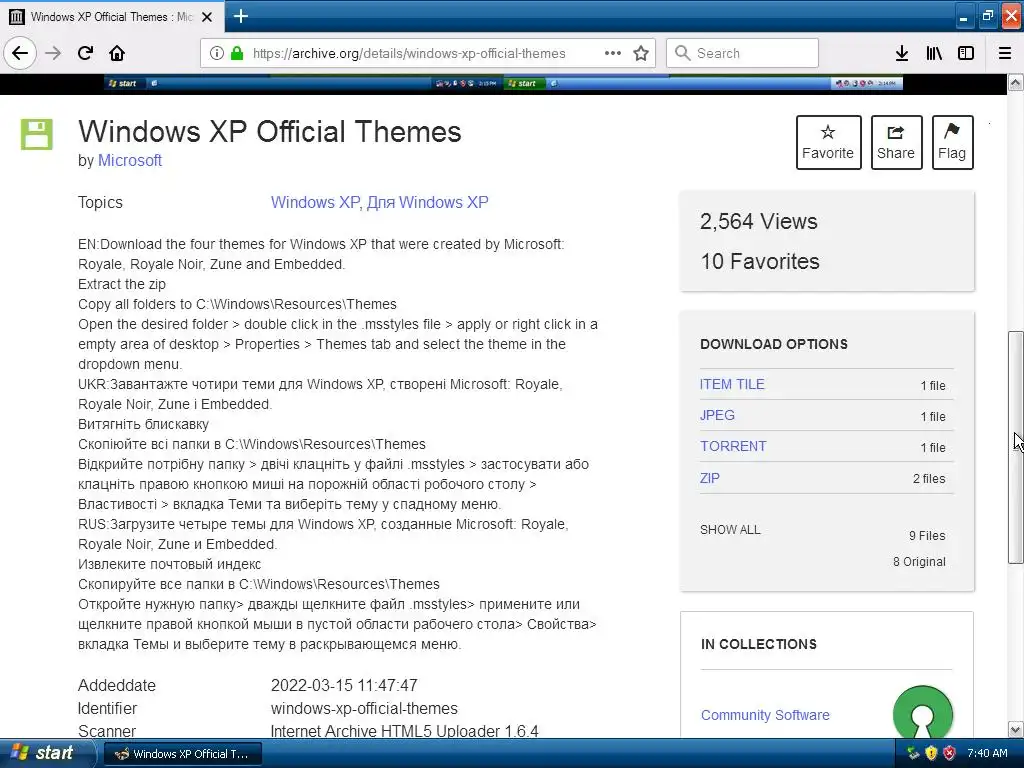Click the 9 Files count

[927, 536]
